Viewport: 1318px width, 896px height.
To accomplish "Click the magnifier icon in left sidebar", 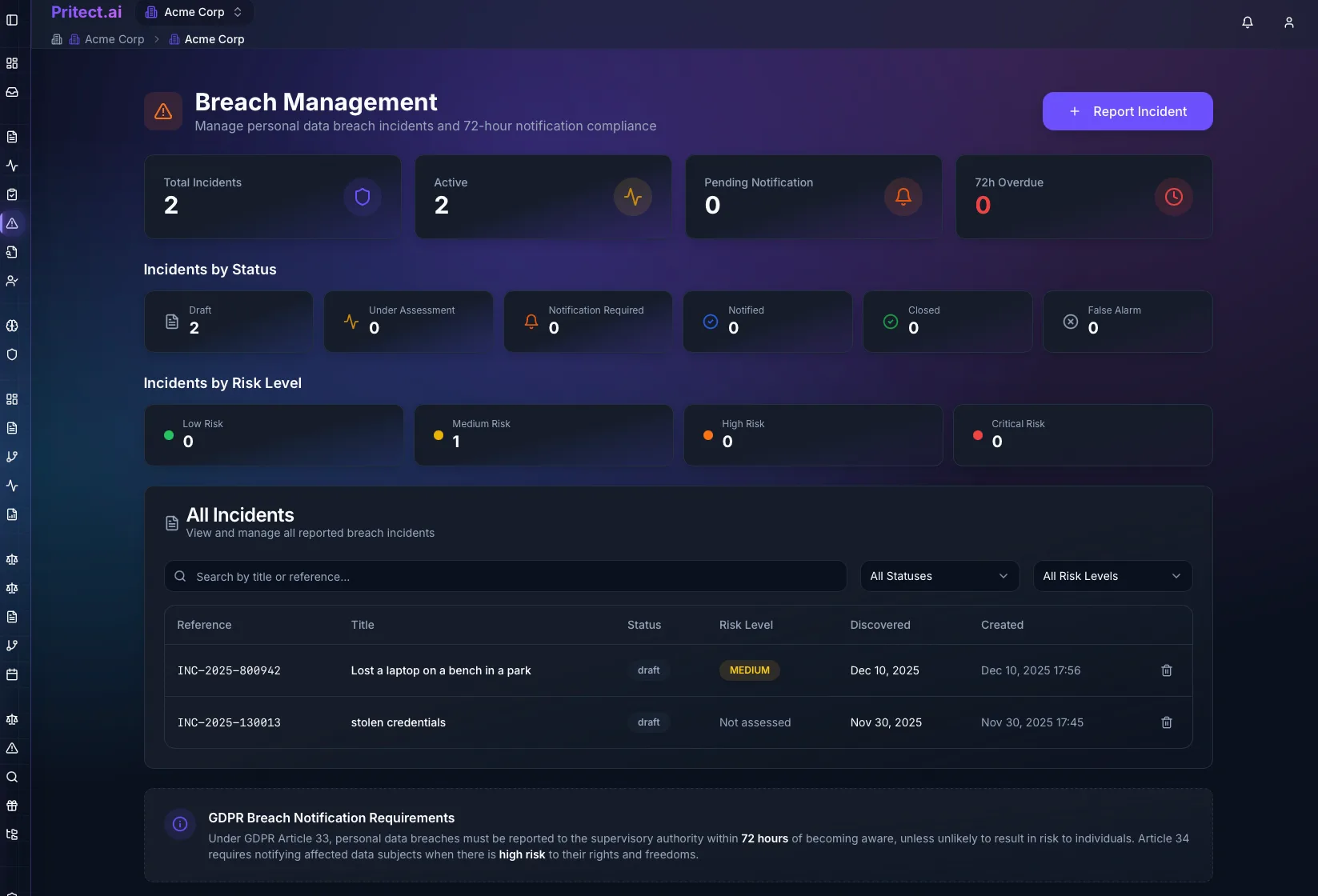I will pos(12,777).
